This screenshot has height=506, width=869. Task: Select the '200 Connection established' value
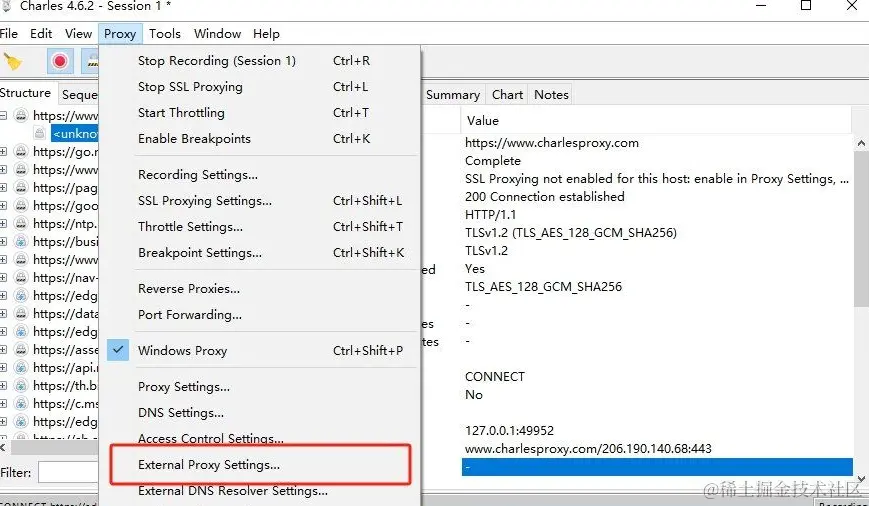coord(545,197)
